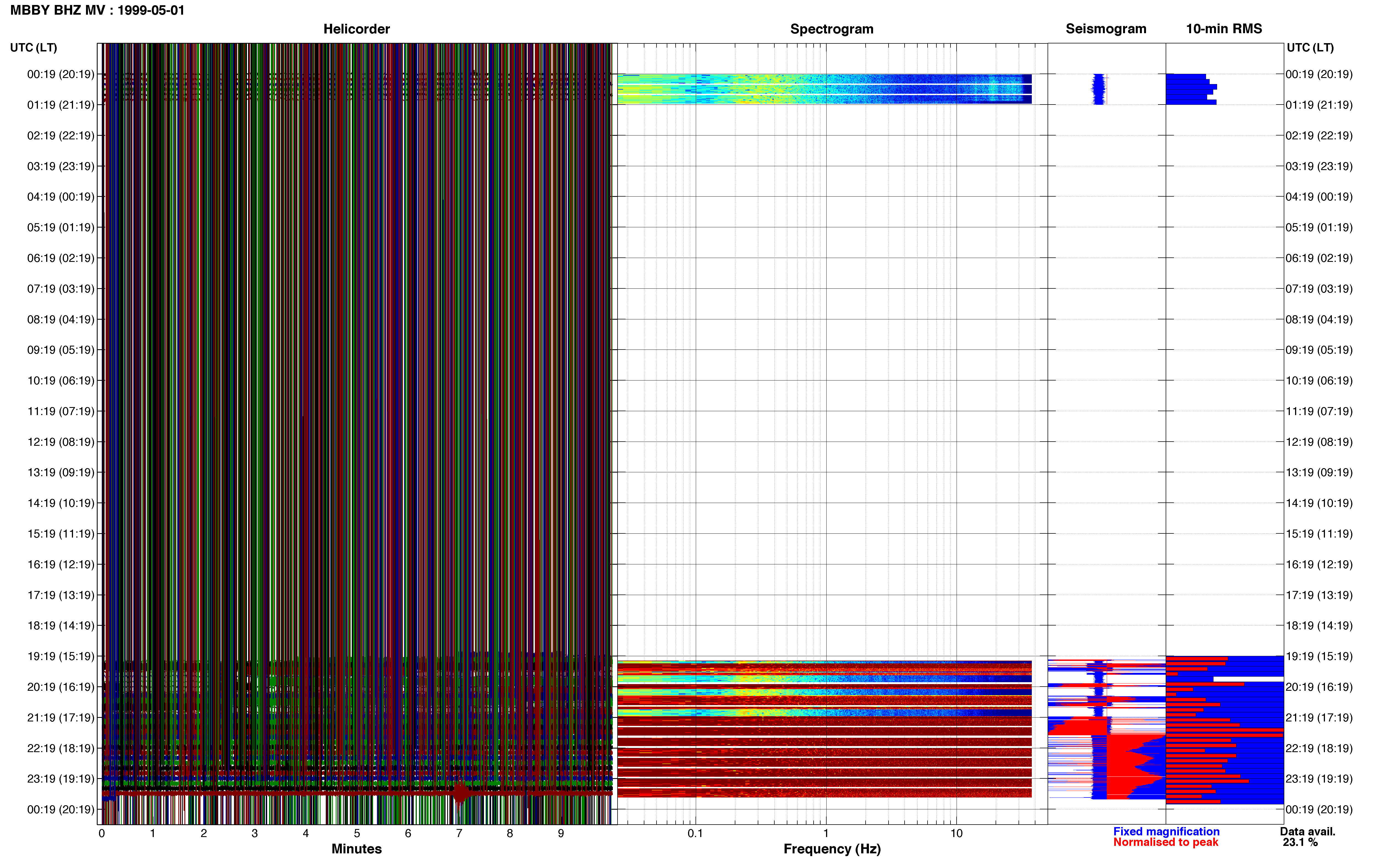Click left axis time '04:19 (00:19)'
Viewport: 1388px width, 868px height.
(61, 197)
